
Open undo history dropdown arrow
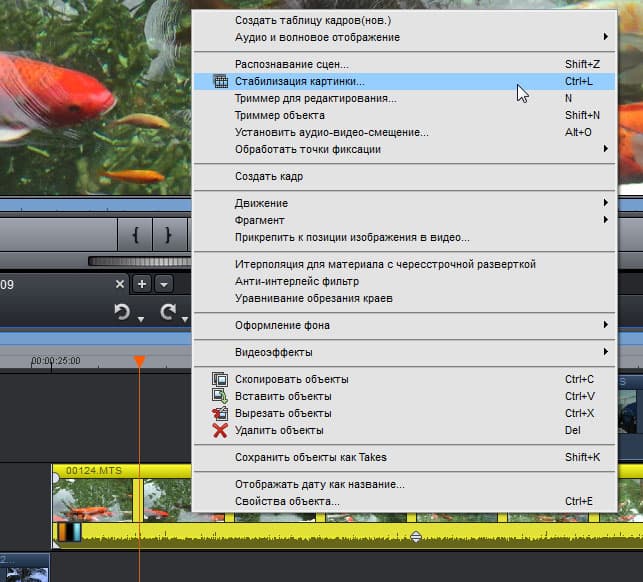141,319
